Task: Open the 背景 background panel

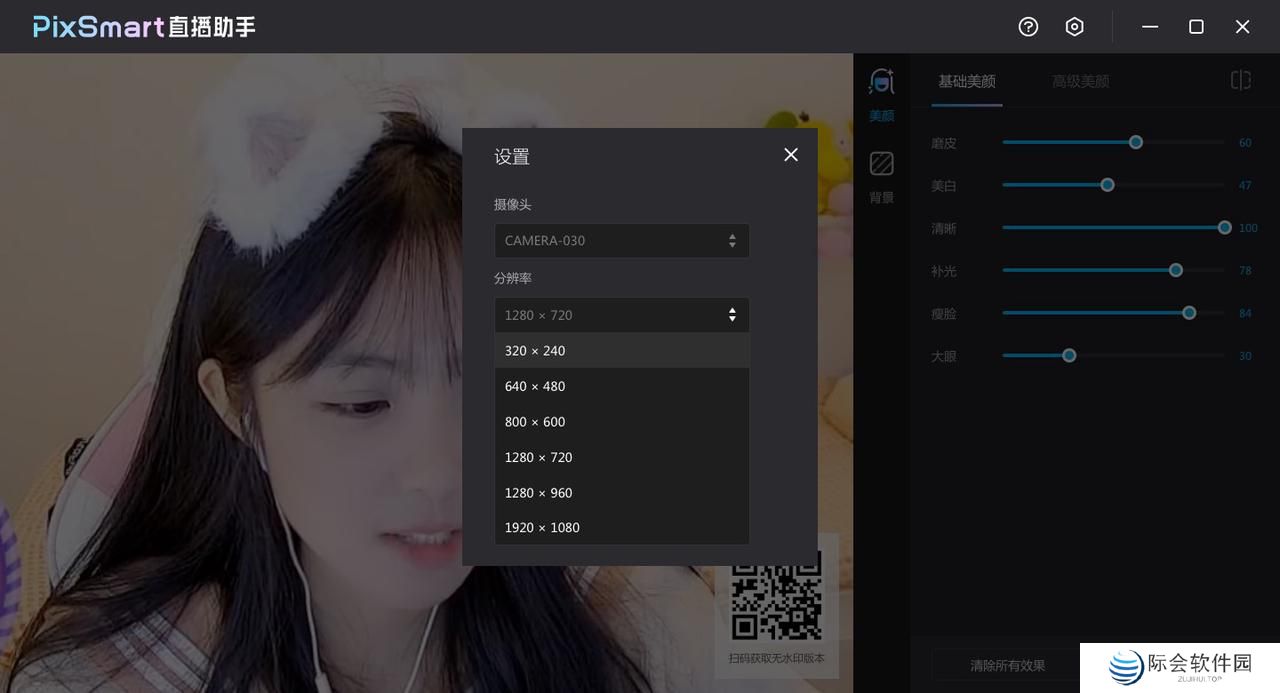Action: (881, 172)
